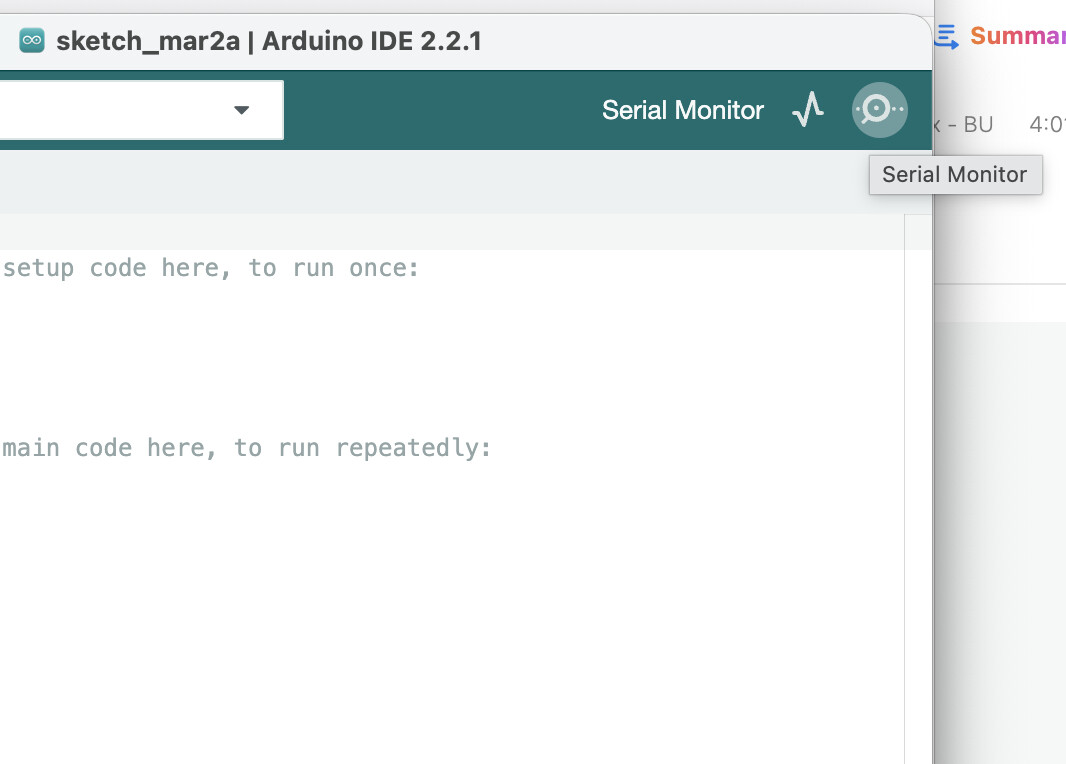The image size is (1066, 764).
Task: Open the Serial Monitor magnifier icon
Action: [879, 109]
